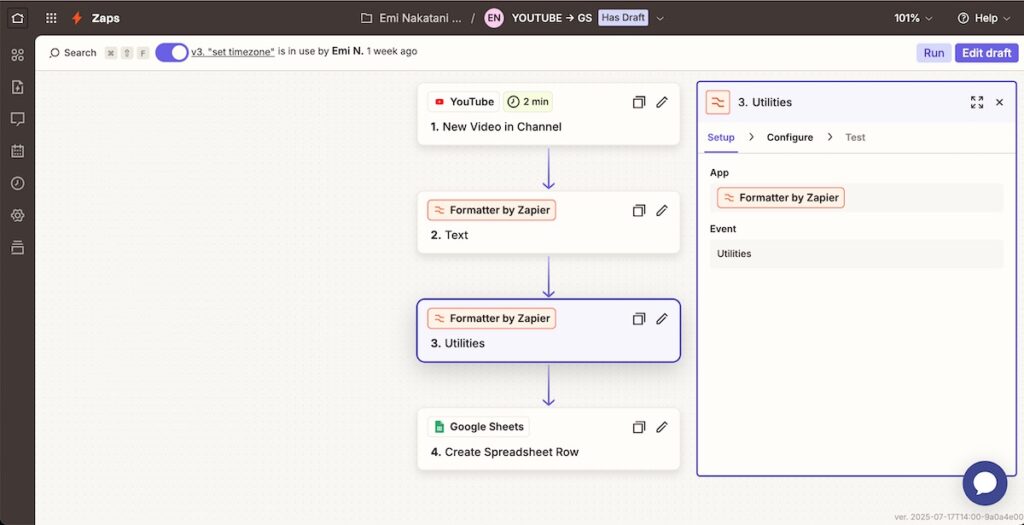Toggle the Zap on/off switch
The width and height of the screenshot is (1024, 525).
pos(172,52)
